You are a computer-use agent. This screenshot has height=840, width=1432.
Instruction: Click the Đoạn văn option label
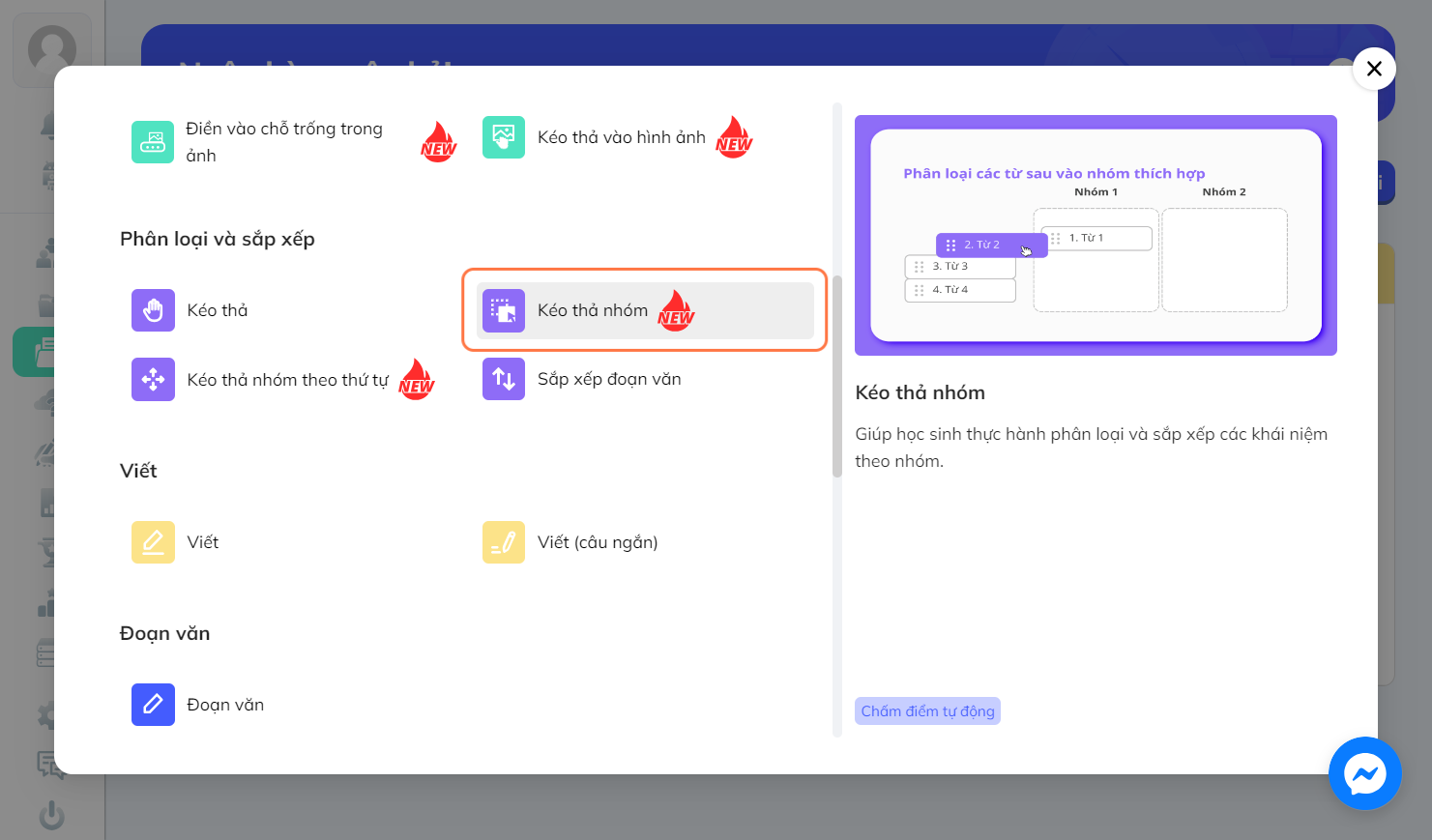[225, 705]
